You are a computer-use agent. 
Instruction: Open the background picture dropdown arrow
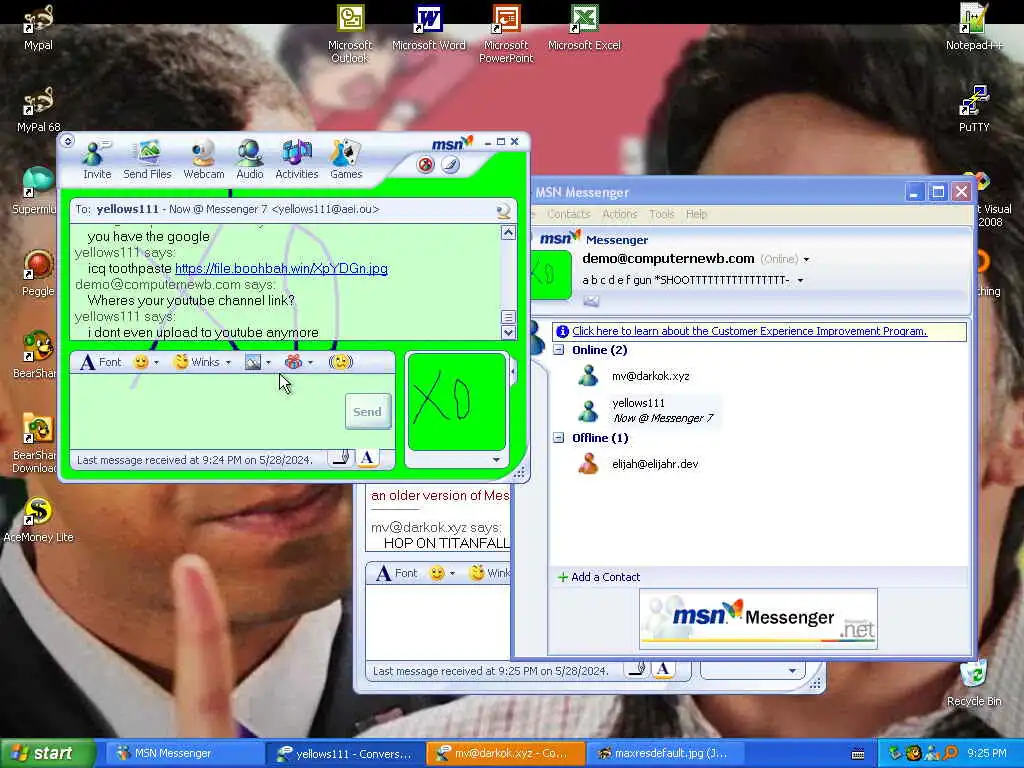268,362
